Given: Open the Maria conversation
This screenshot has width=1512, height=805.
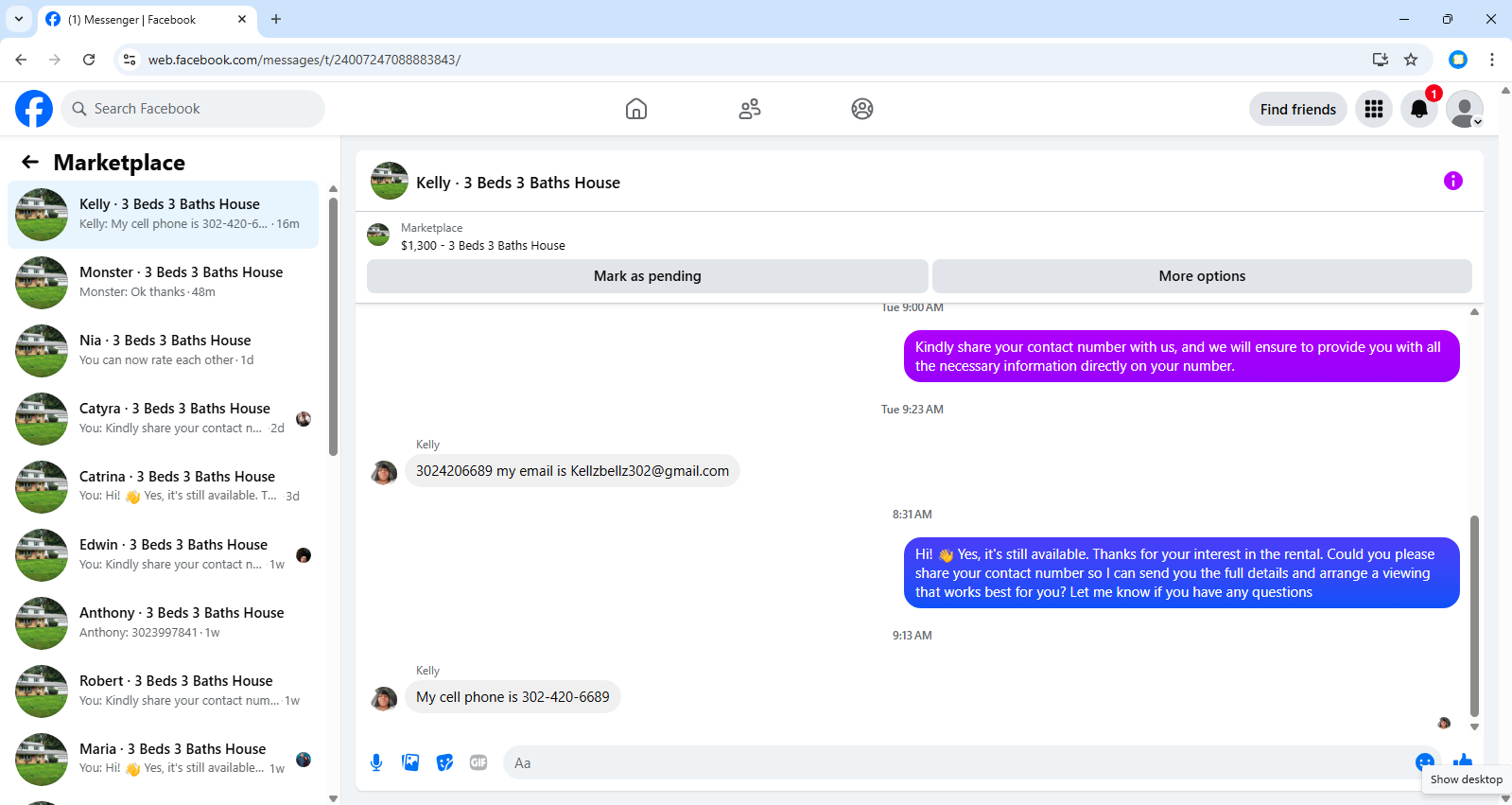Looking at the screenshot, I should (163, 760).
